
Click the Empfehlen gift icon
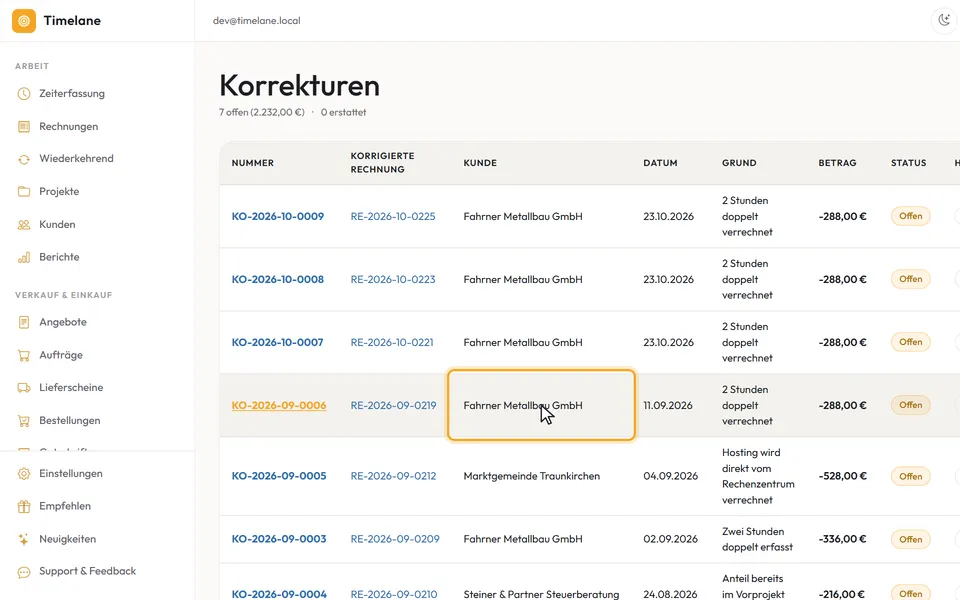click(24, 506)
